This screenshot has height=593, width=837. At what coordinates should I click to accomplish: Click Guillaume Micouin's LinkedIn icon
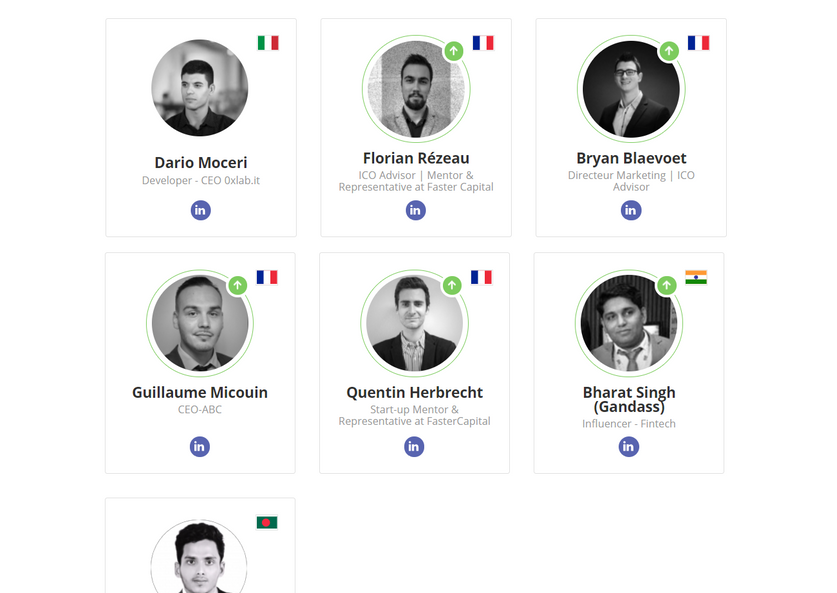pos(200,446)
